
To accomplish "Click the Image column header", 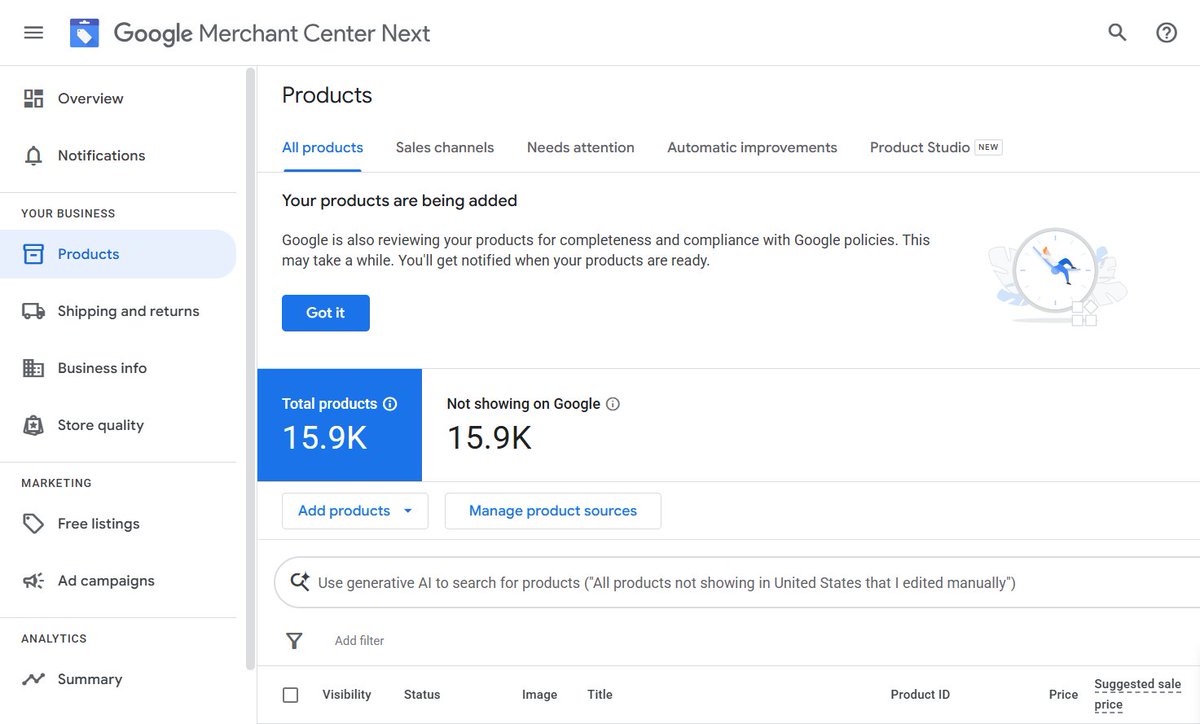I will click(x=540, y=695).
